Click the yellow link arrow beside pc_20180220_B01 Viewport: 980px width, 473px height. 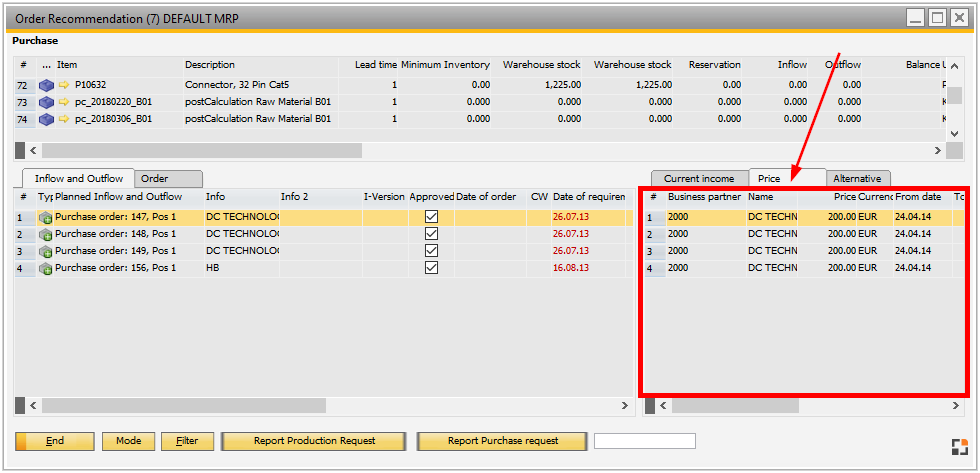pyautogui.click(x=64, y=102)
